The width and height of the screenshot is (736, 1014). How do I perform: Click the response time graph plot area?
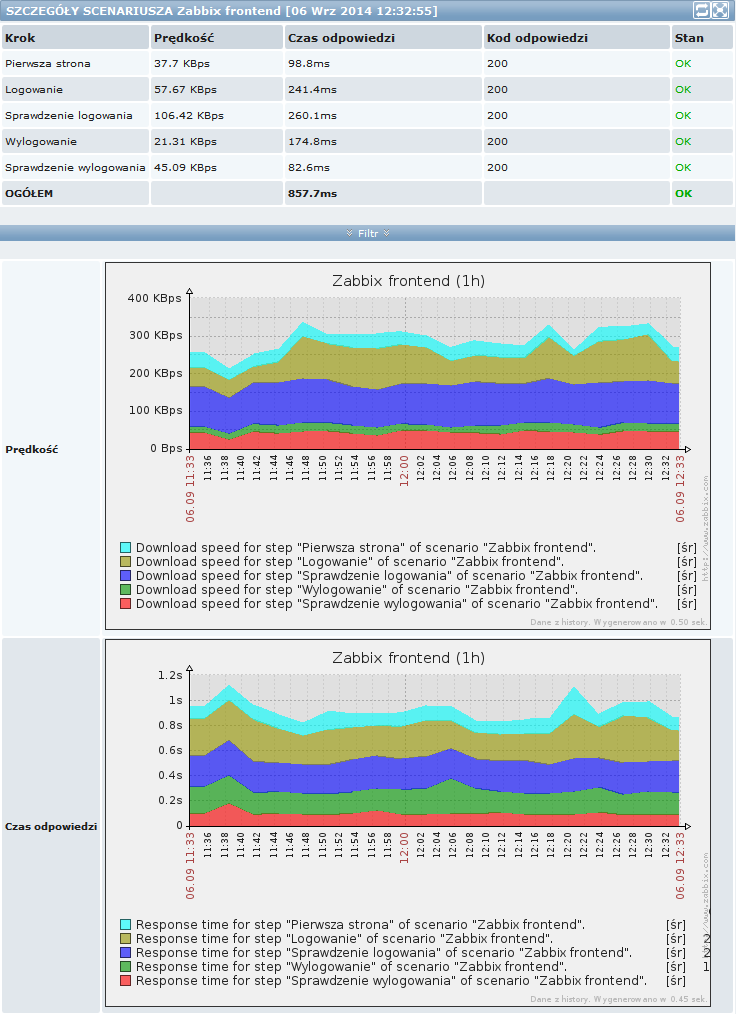pos(435,750)
